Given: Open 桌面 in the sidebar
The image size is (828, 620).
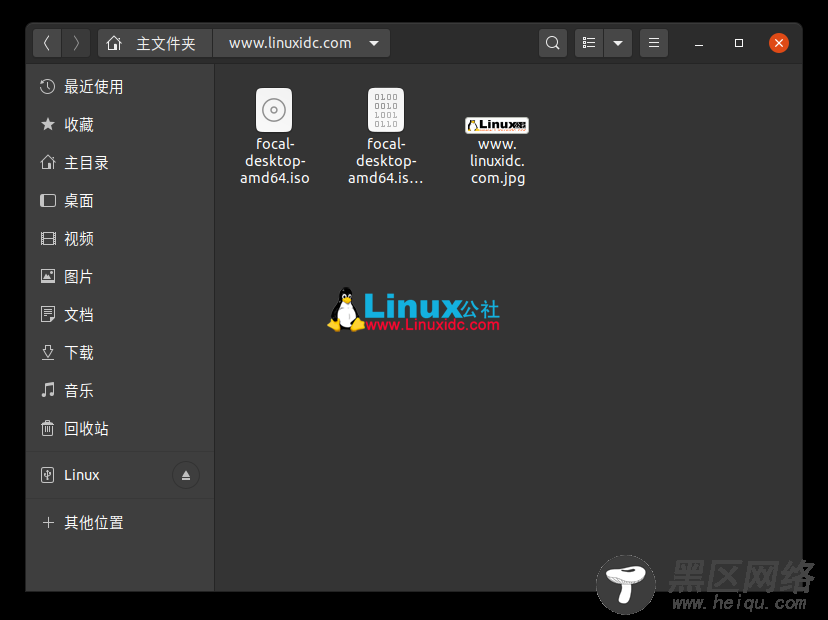Looking at the screenshot, I should (120, 201).
